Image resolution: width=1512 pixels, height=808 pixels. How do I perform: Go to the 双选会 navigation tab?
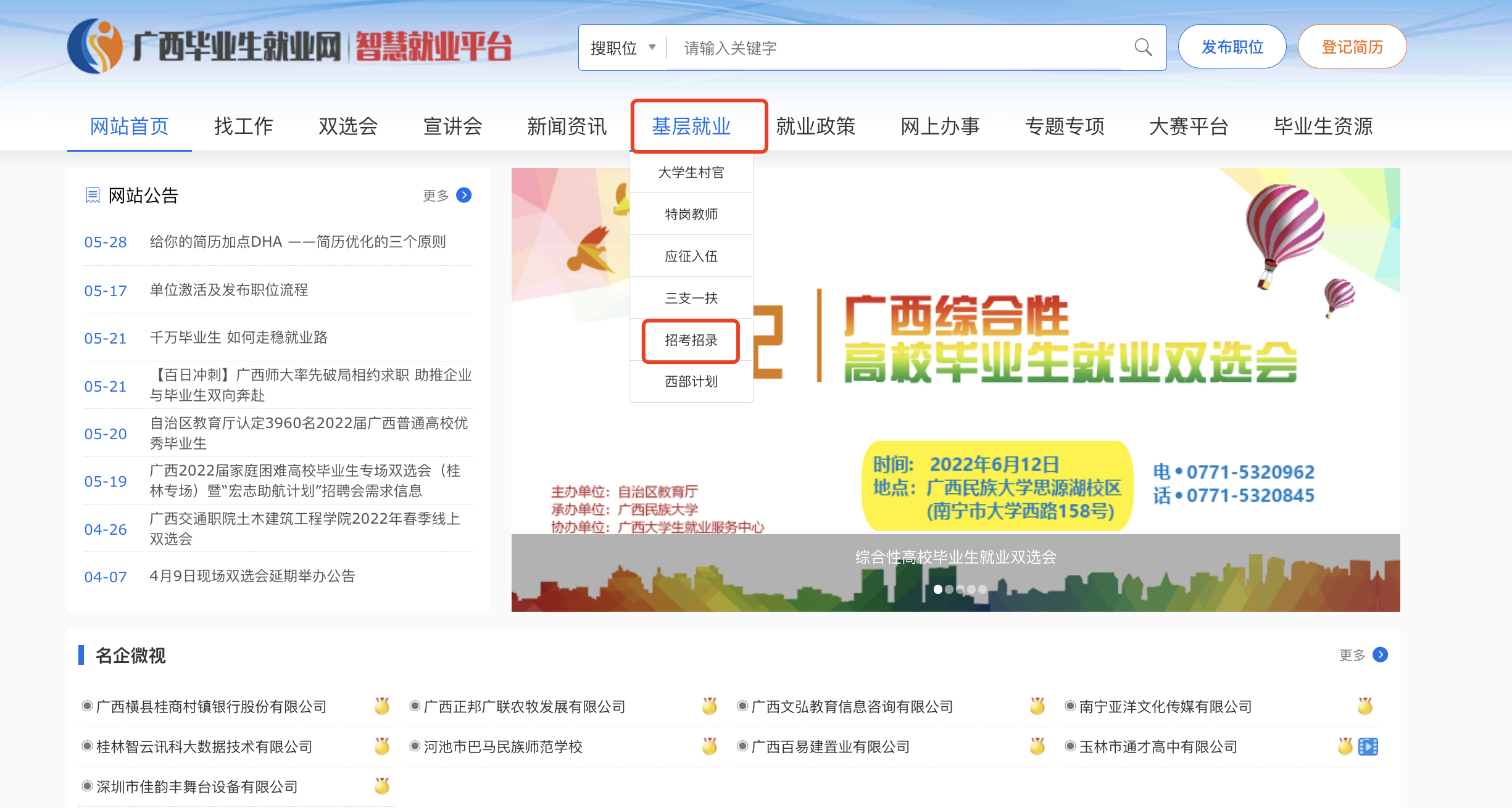348,126
